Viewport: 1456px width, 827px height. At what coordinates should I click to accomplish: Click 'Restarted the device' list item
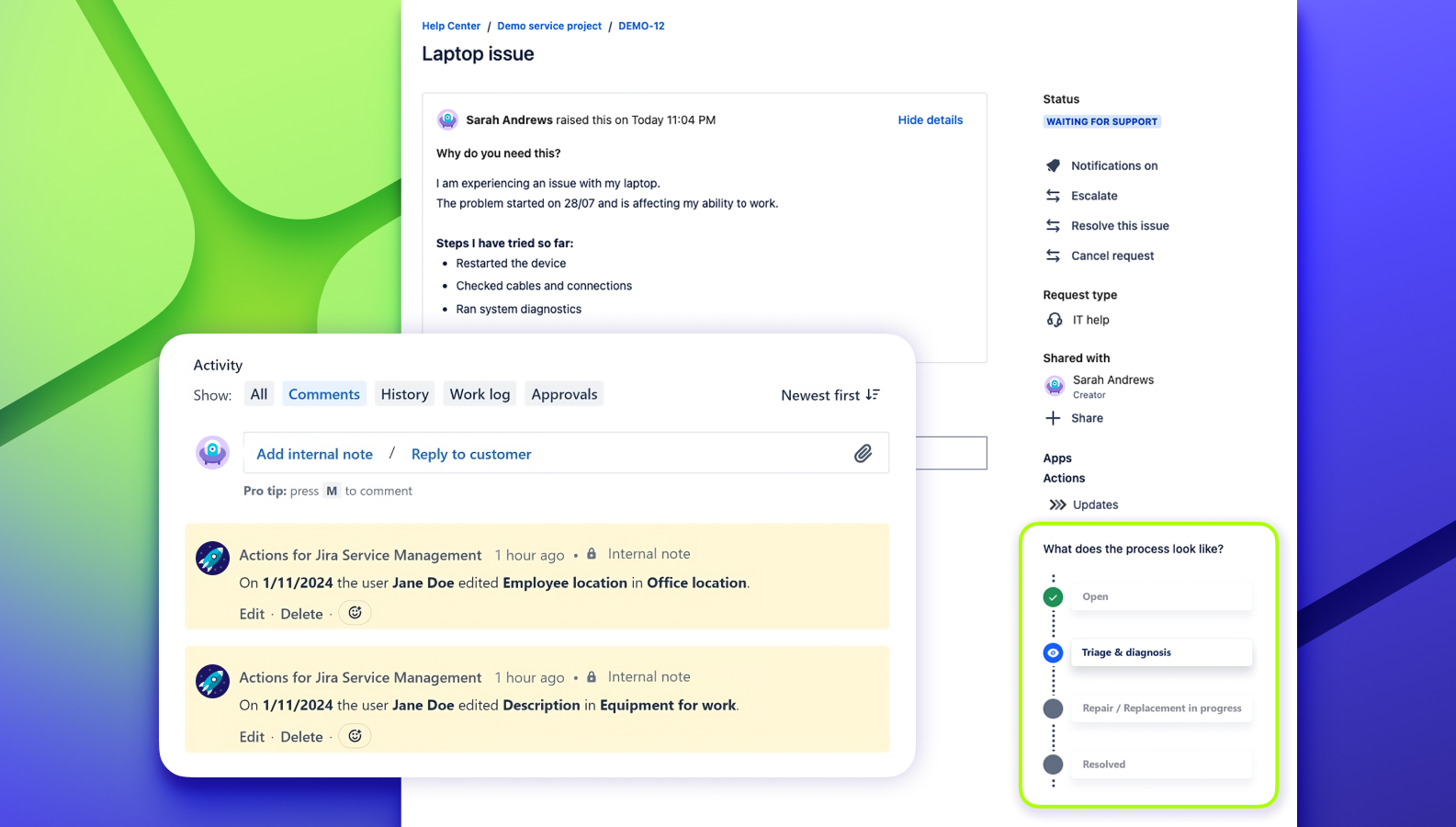click(511, 263)
